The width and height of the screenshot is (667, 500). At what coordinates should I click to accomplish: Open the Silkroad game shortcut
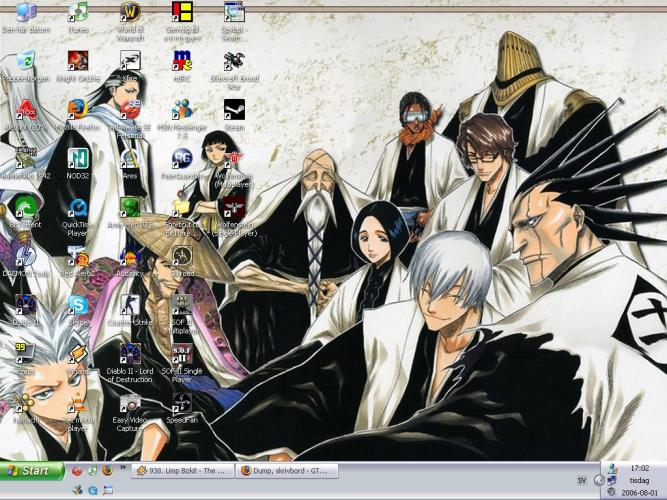coord(182,261)
